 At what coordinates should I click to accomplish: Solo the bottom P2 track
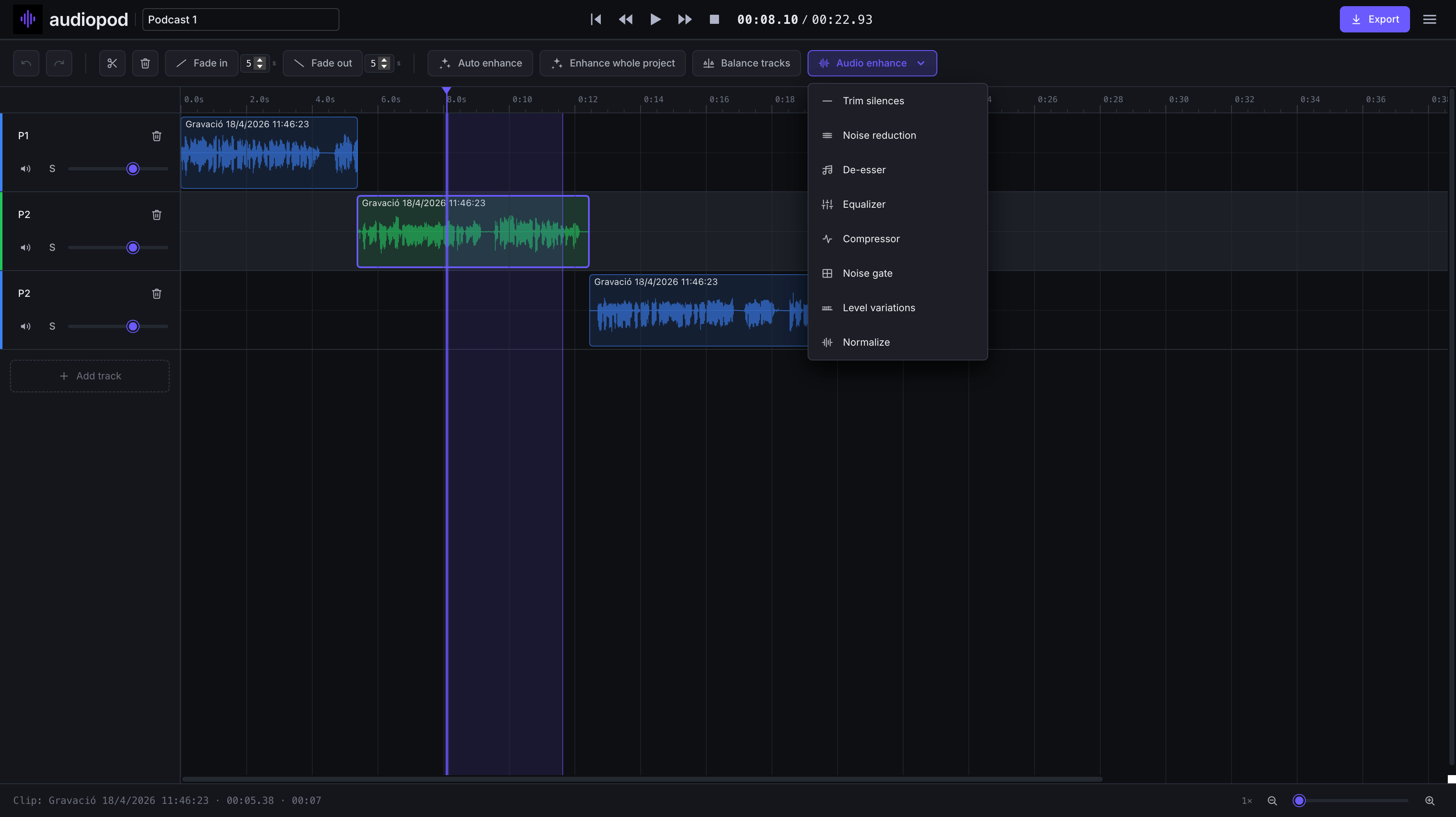coord(52,326)
